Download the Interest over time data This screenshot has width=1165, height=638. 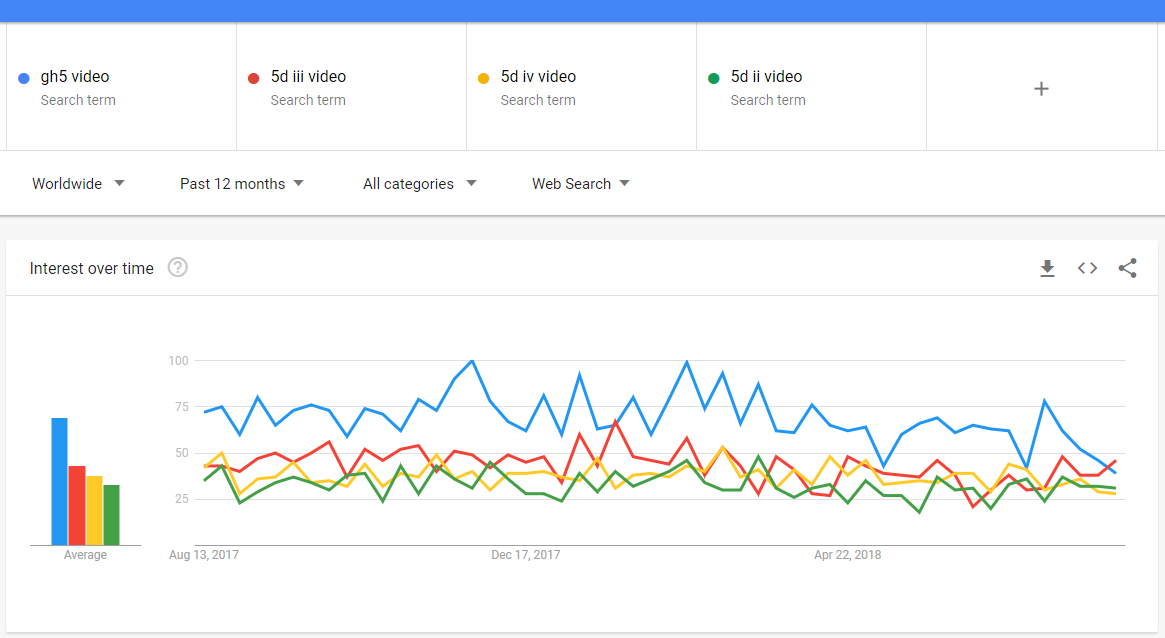[1047, 268]
